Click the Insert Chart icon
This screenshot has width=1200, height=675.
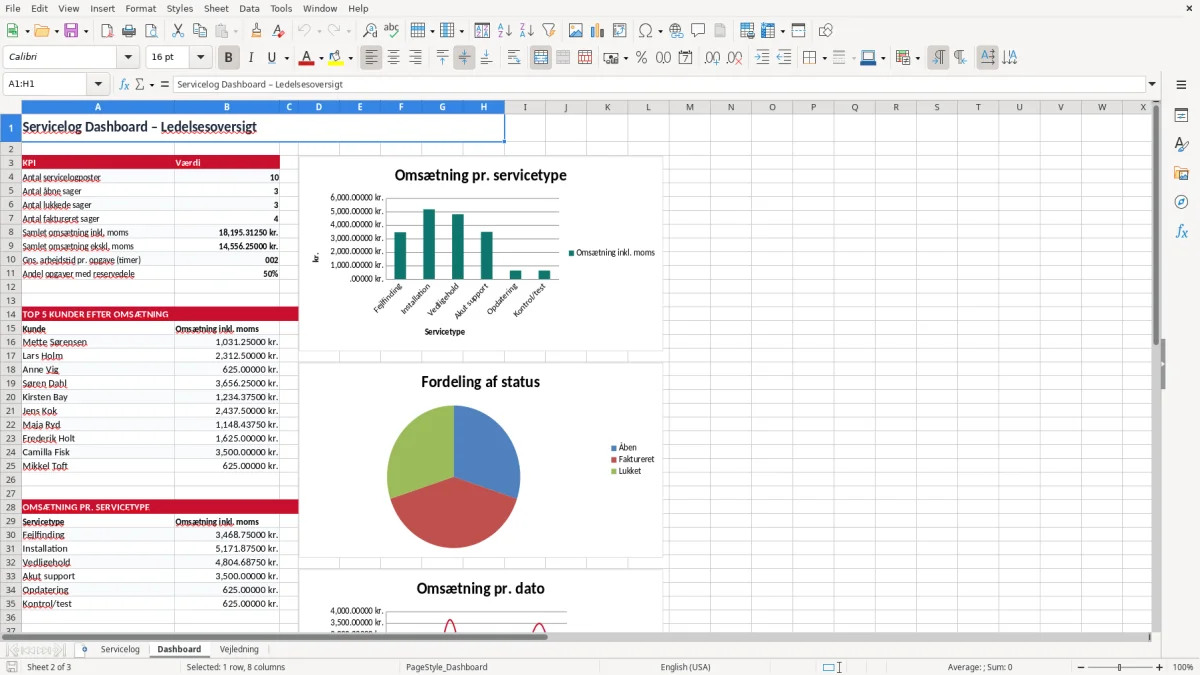tap(598, 31)
